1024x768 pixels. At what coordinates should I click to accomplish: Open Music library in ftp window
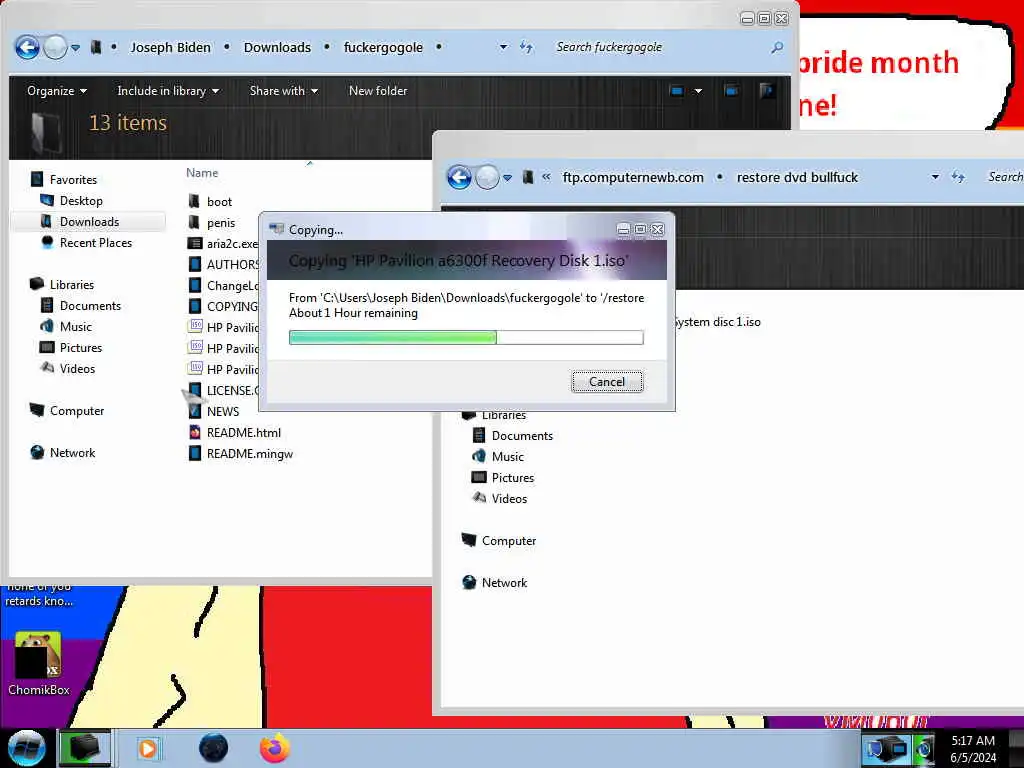tap(507, 456)
